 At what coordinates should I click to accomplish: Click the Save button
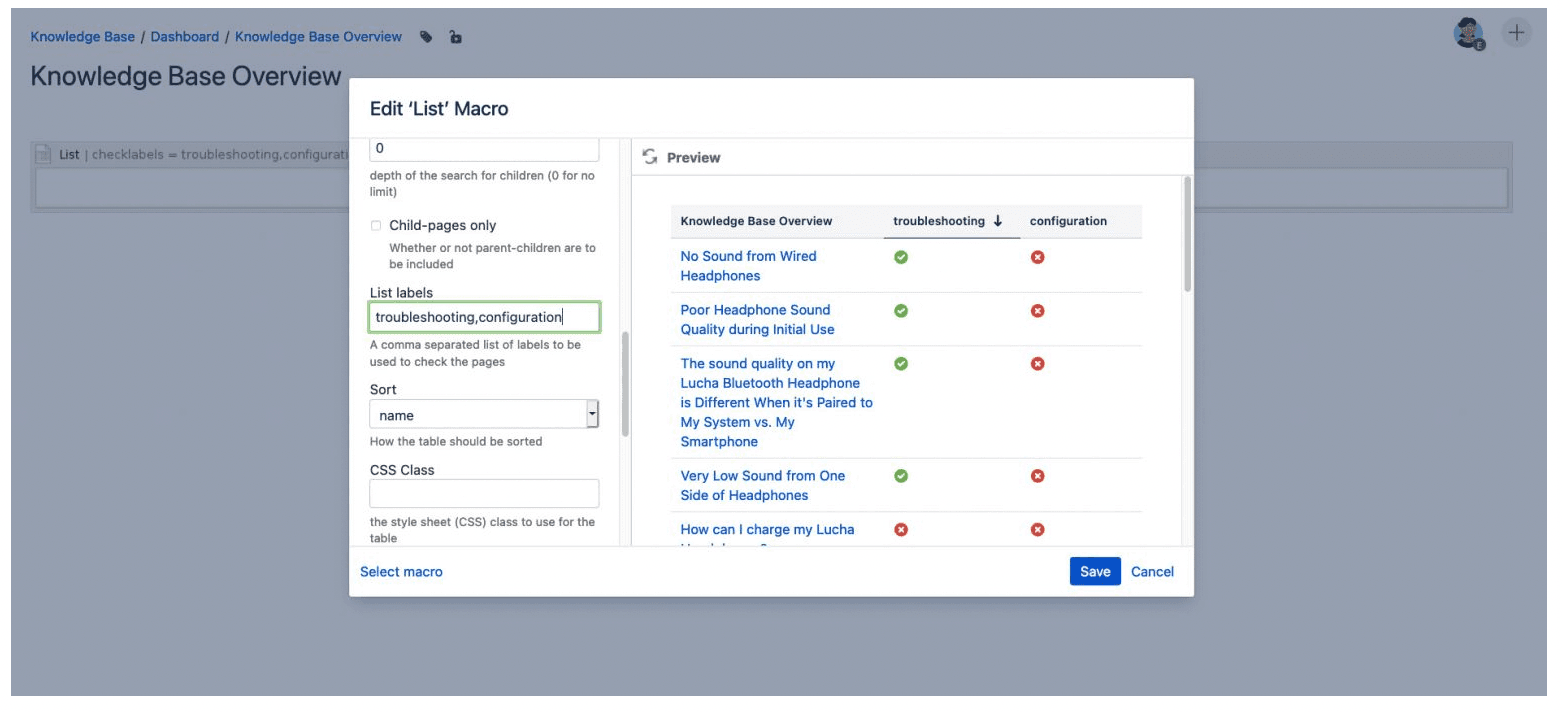point(1095,572)
